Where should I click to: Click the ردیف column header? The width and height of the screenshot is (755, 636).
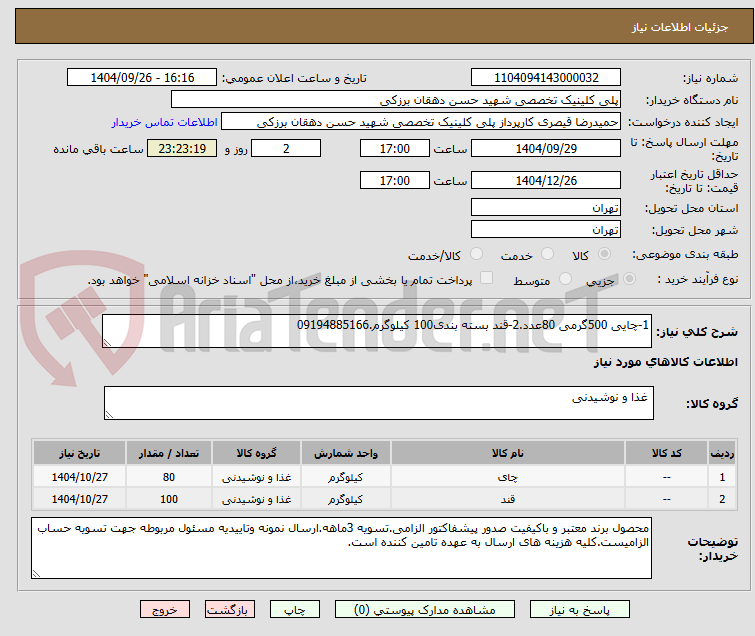tap(722, 453)
